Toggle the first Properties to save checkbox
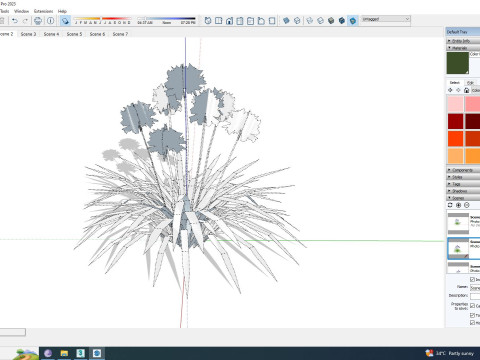The height and width of the screenshot is (360, 480). click(x=472, y=305)
